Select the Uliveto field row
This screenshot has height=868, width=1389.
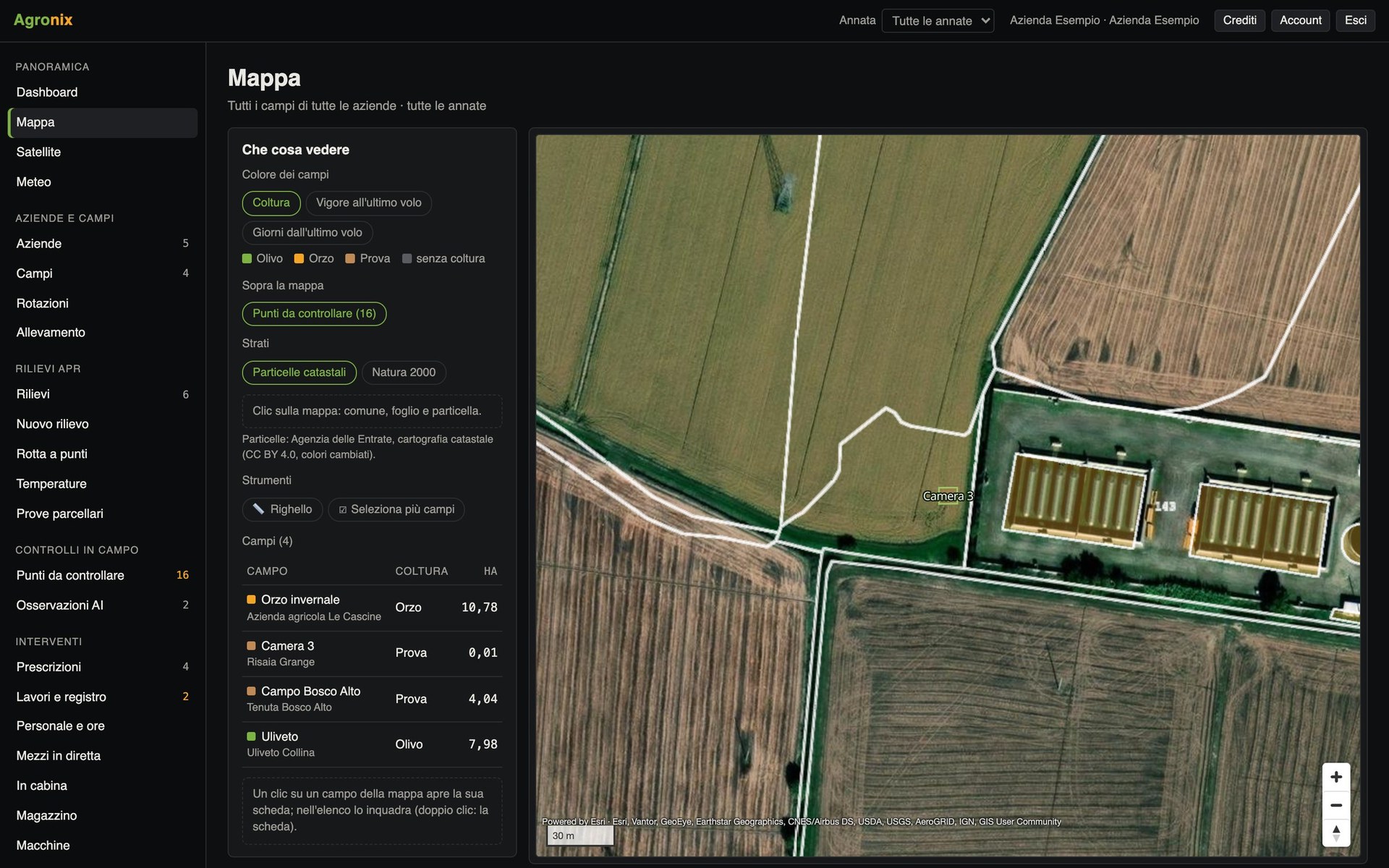coord(372,744)
